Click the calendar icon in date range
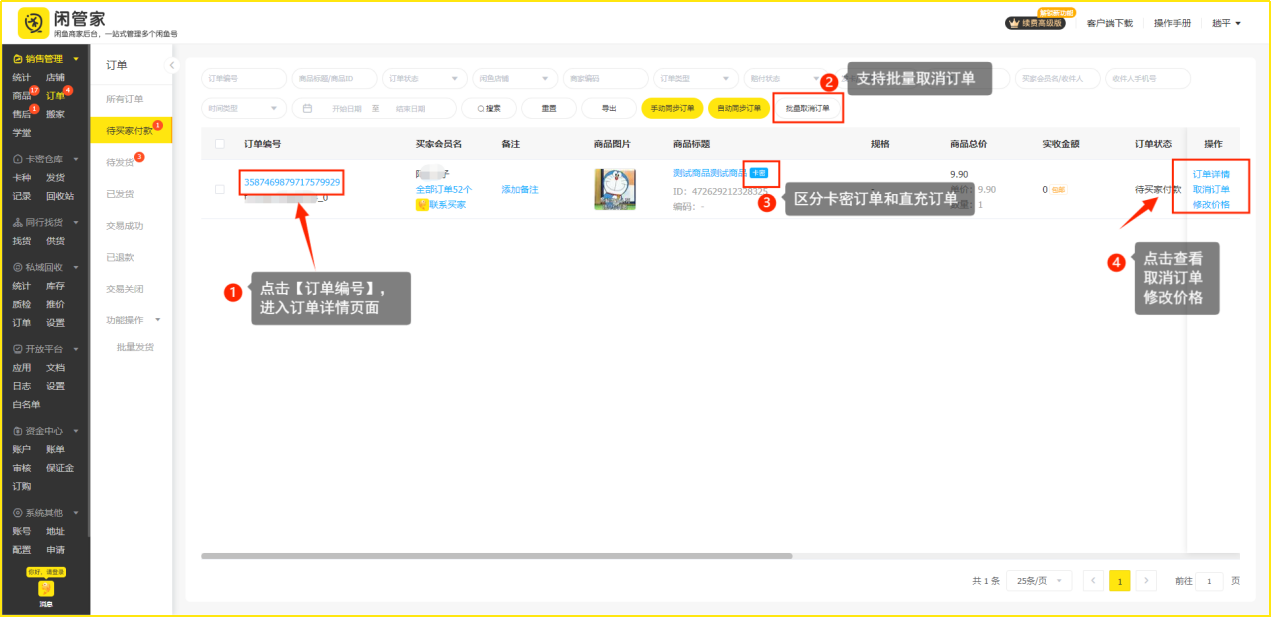 pyautogui.click(x=308, y=108)
